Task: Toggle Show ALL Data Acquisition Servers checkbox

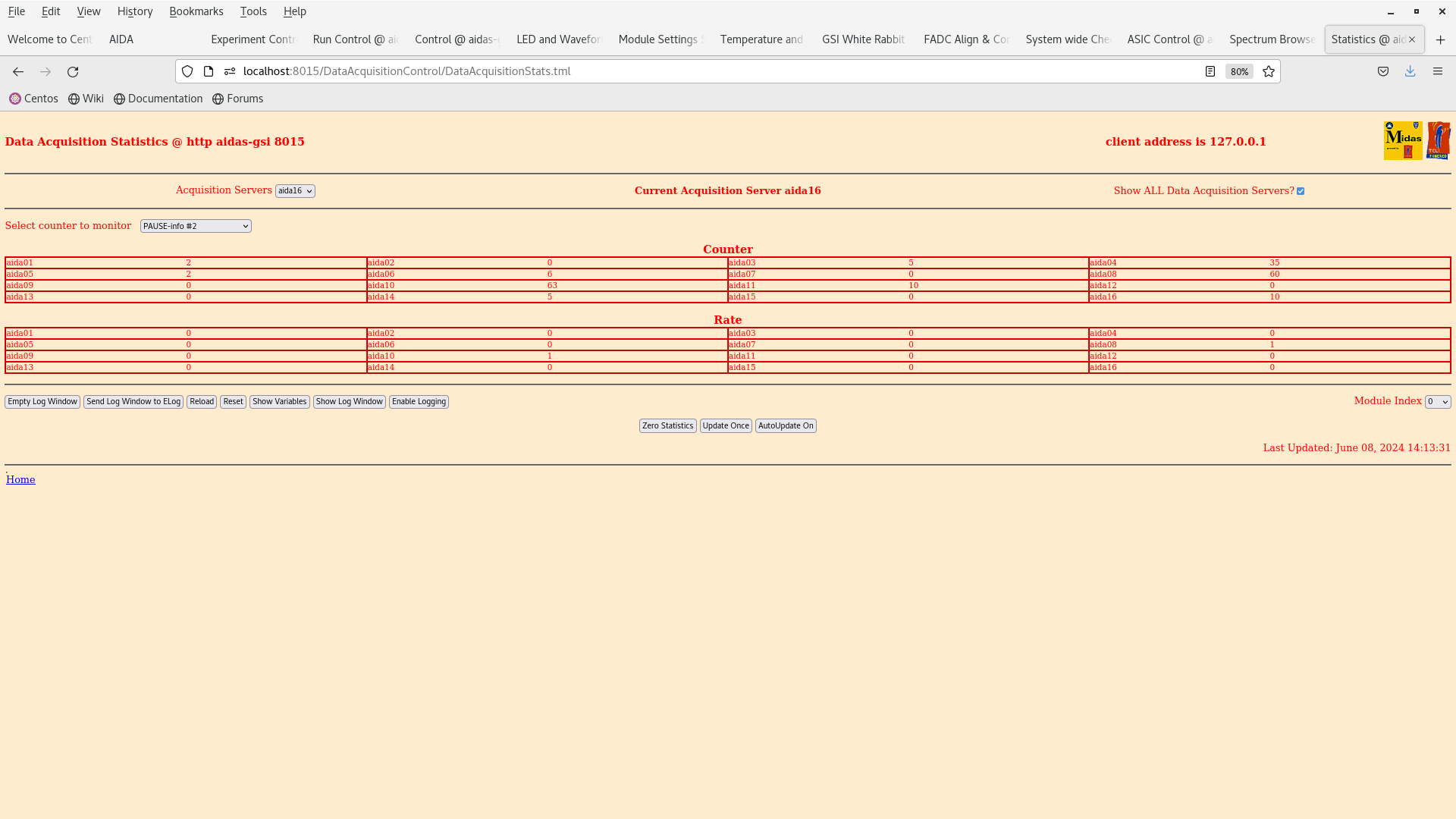Action: pos(1301,191)
